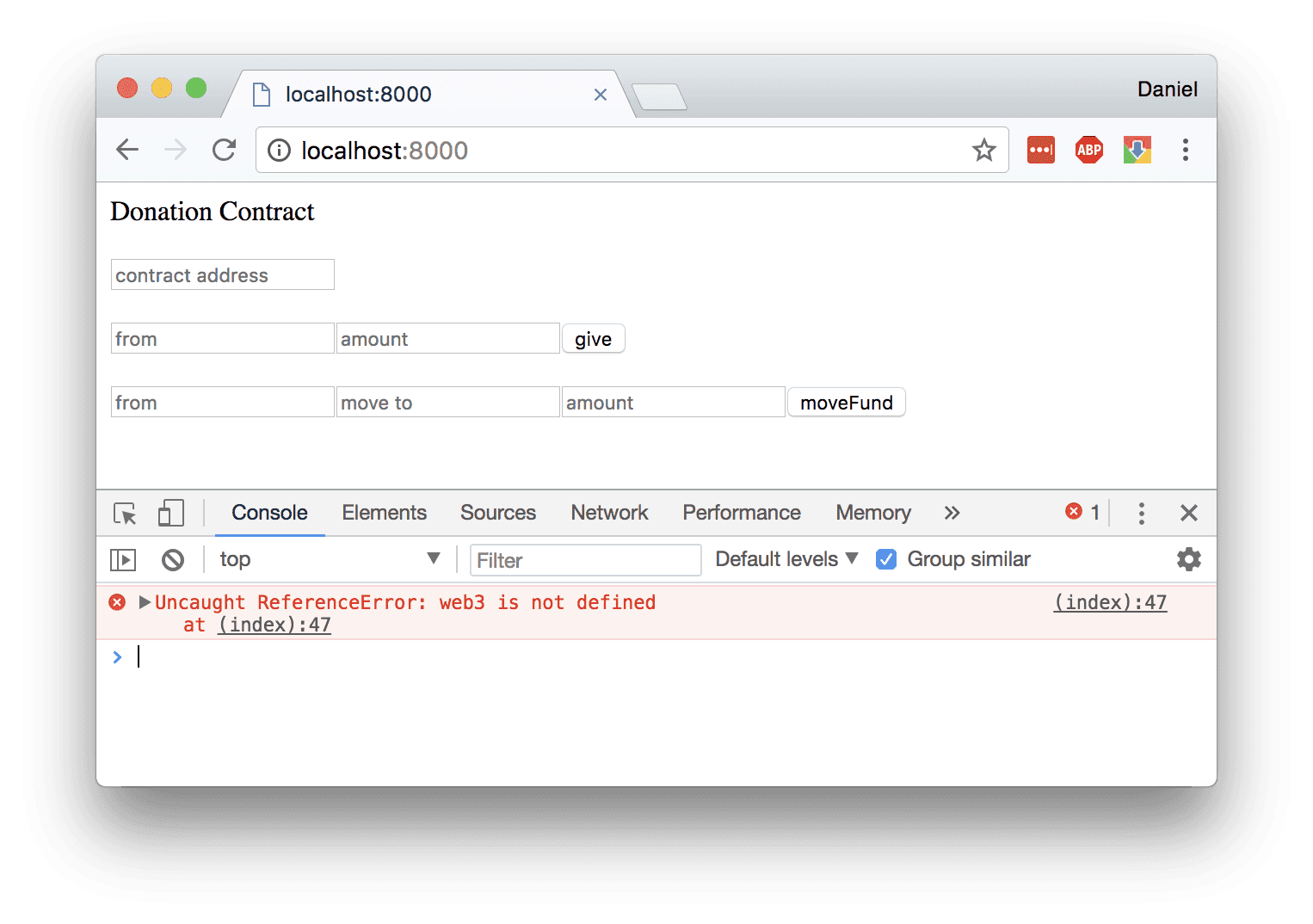Toggle the device toolbar
The image size is (1313, 924).
coord(170,513)
